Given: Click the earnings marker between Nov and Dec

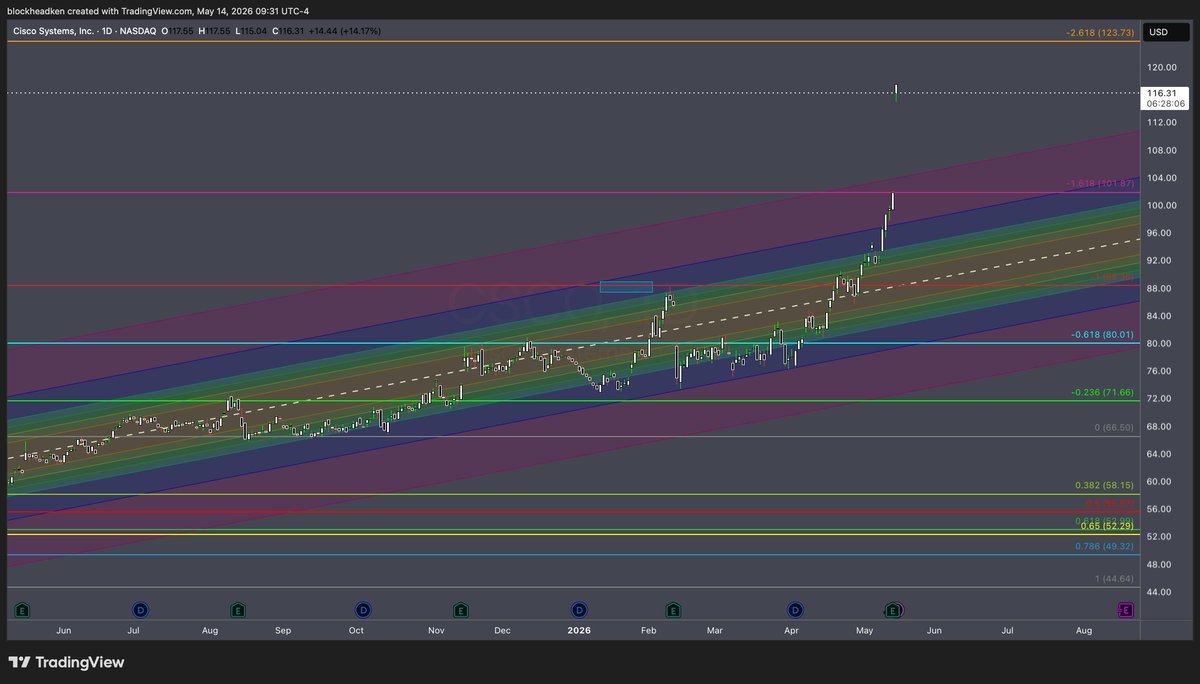Looking at the screenshot, I should click(x=460, y=609).
